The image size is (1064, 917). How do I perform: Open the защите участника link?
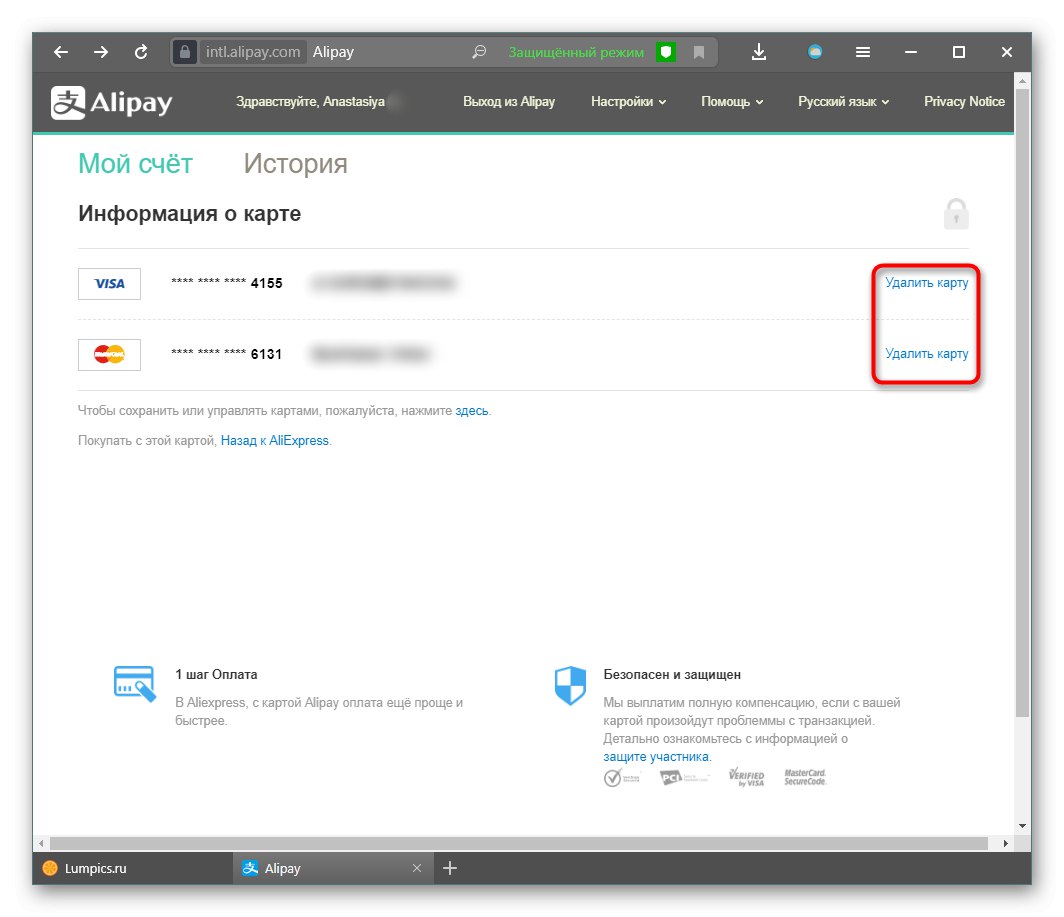click(656, 756)
